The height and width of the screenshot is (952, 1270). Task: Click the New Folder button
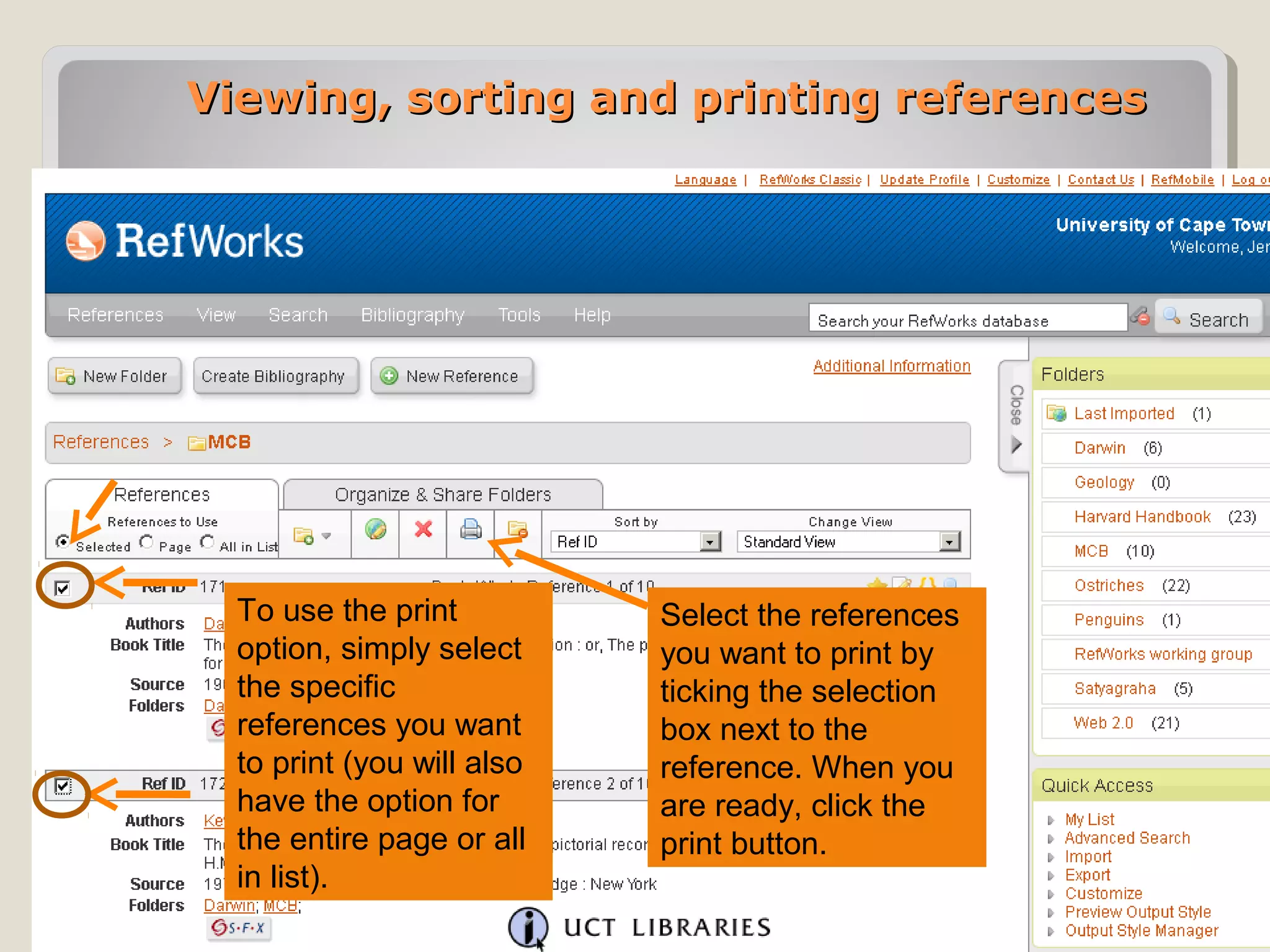pos(115,376)
